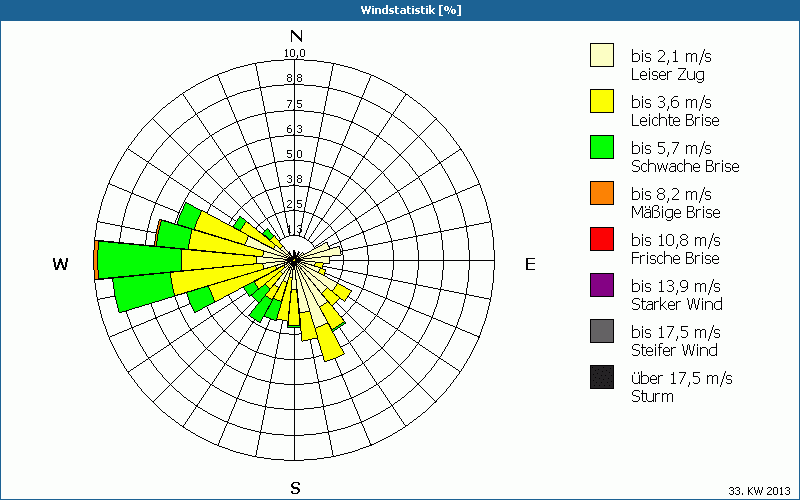Click the '3,8' ring scale value
The width and height of the screenshot is (800, 500).
coord(294,179)
